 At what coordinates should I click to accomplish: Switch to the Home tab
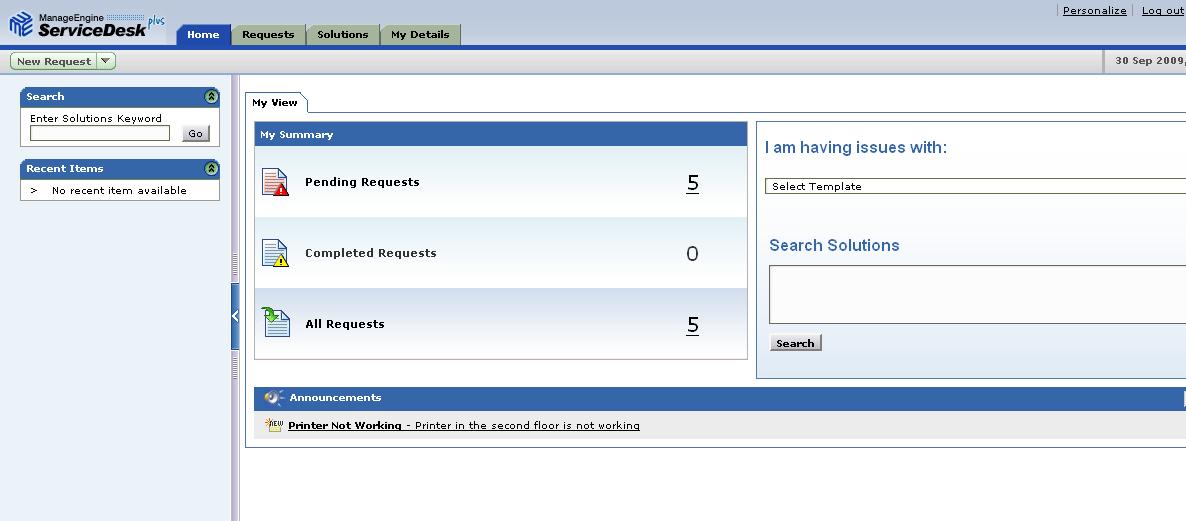[x=203, y=35]
